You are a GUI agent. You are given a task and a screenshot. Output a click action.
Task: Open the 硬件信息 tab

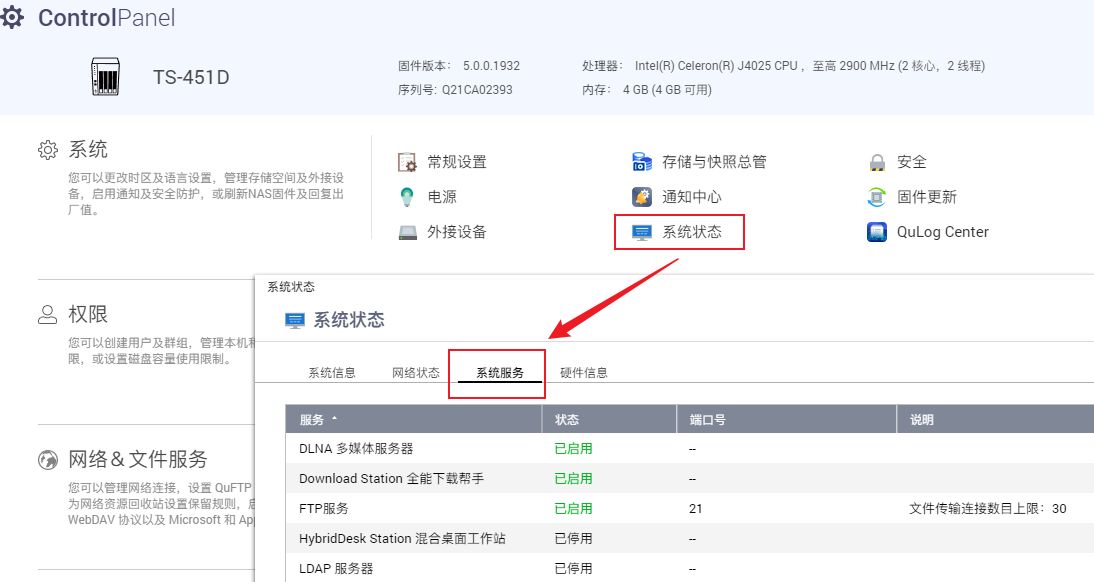coord(583,373)
